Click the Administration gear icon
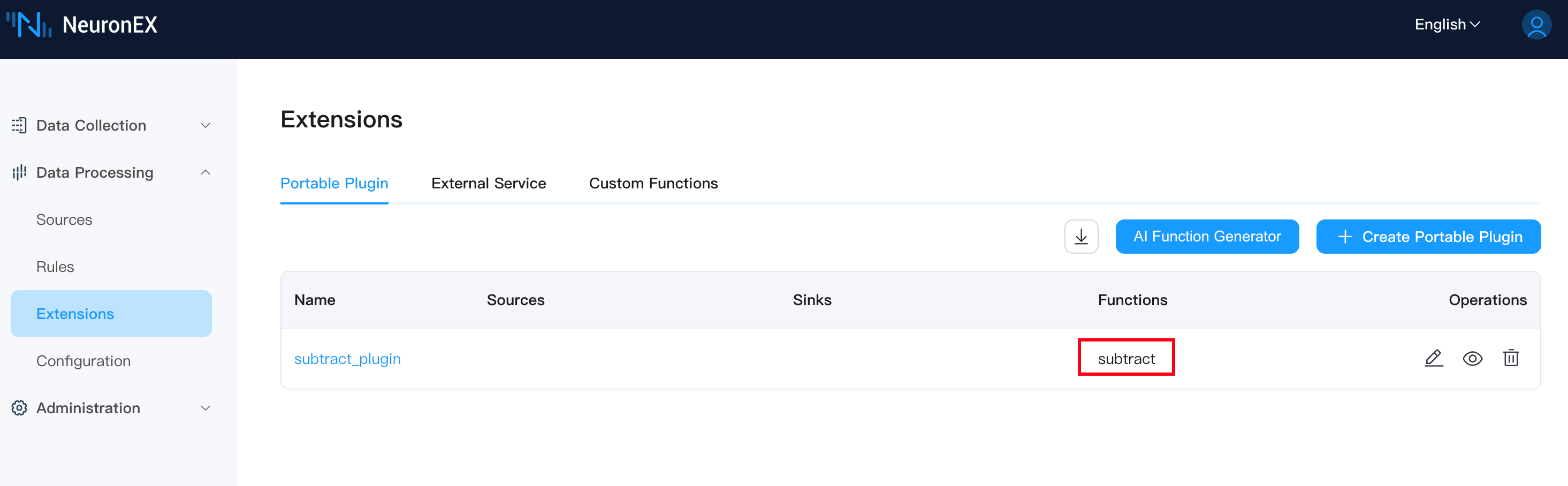This screenshot has width=1568, height=486. [x=19, y=408]
